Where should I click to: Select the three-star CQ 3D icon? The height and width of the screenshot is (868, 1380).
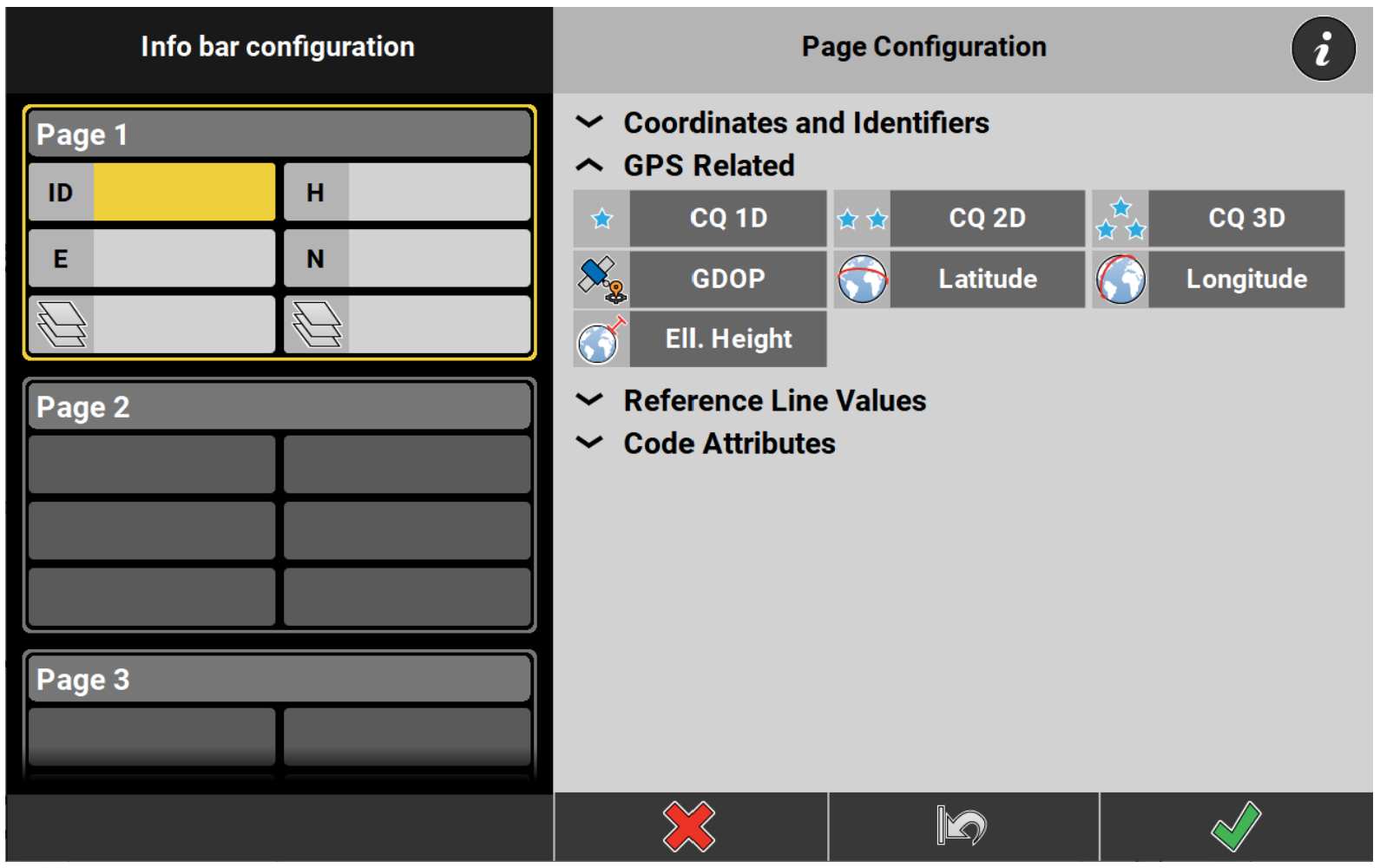[x=1120, y=219]
